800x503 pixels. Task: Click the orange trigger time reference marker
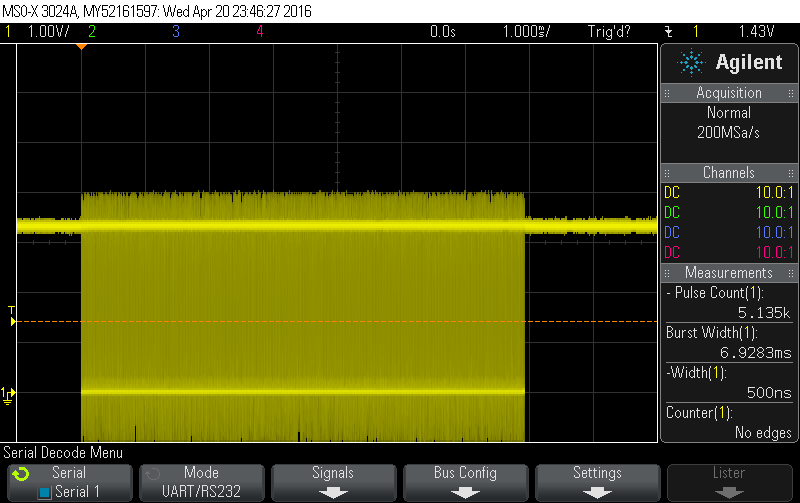[x=81, y=47]
